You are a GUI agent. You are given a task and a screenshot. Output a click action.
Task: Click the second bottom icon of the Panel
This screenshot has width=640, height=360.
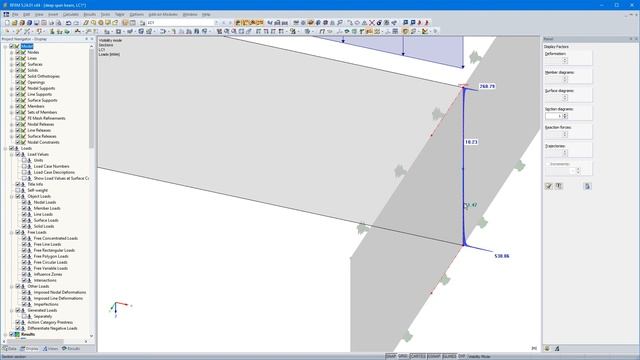pos(557,348)
